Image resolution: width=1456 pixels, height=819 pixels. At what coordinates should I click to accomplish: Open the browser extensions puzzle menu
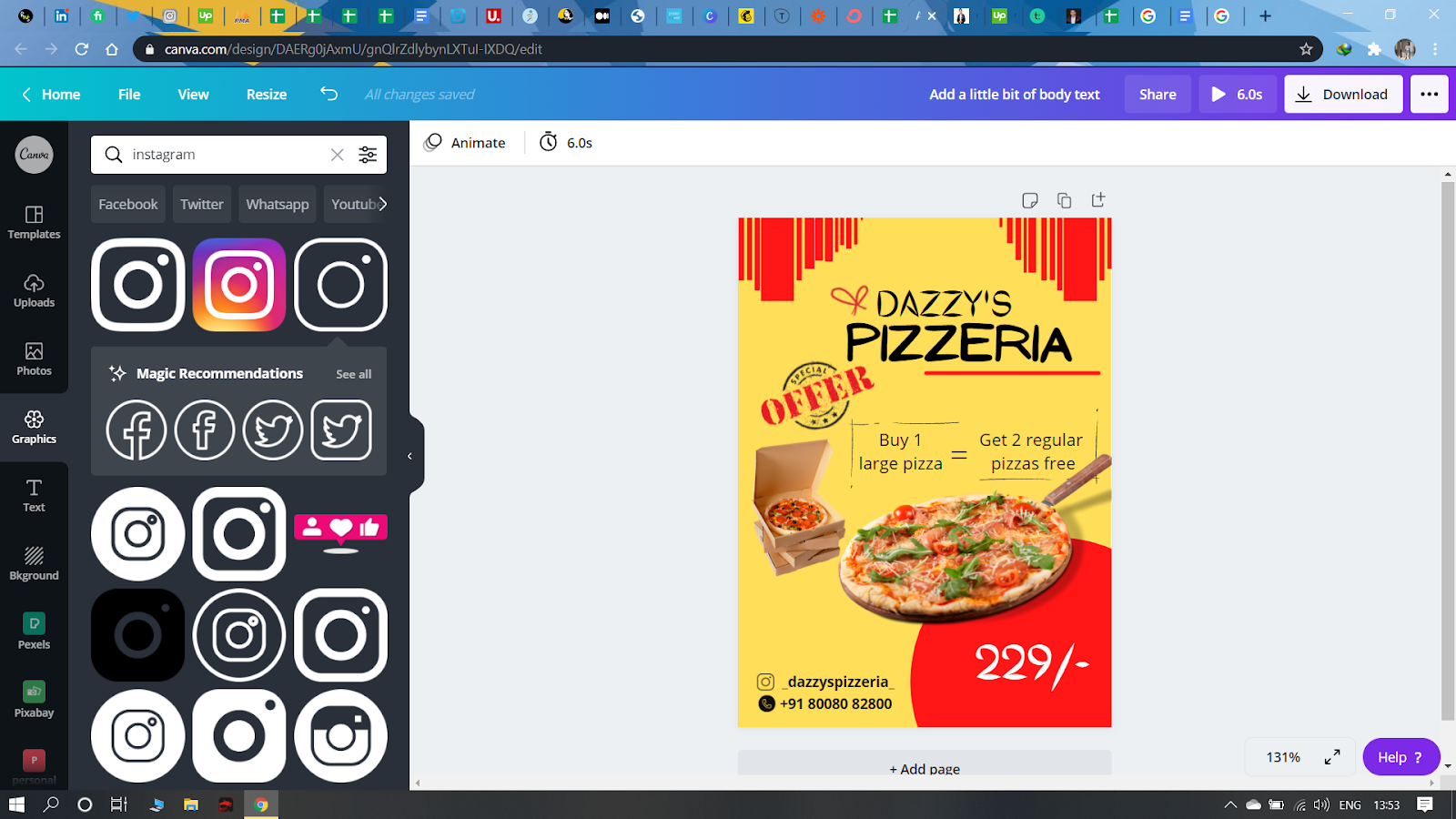pos(1374,49)
